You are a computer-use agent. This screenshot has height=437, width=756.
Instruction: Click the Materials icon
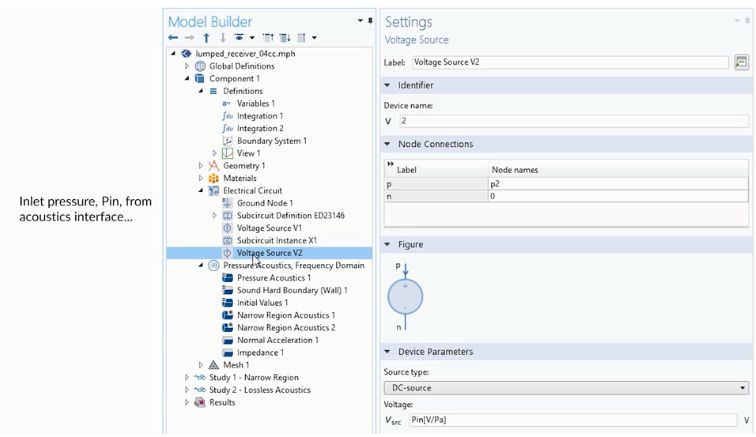tap(214, 178)
